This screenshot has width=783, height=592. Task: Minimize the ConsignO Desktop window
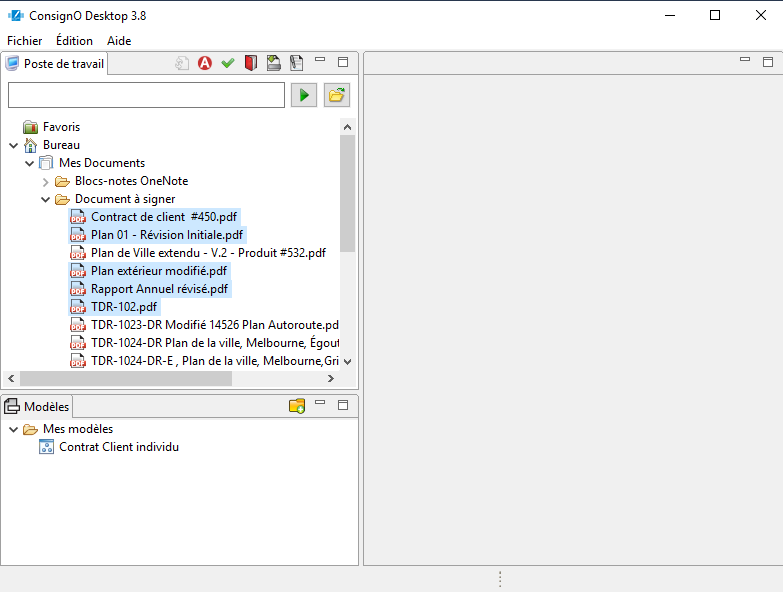point(670,15)
